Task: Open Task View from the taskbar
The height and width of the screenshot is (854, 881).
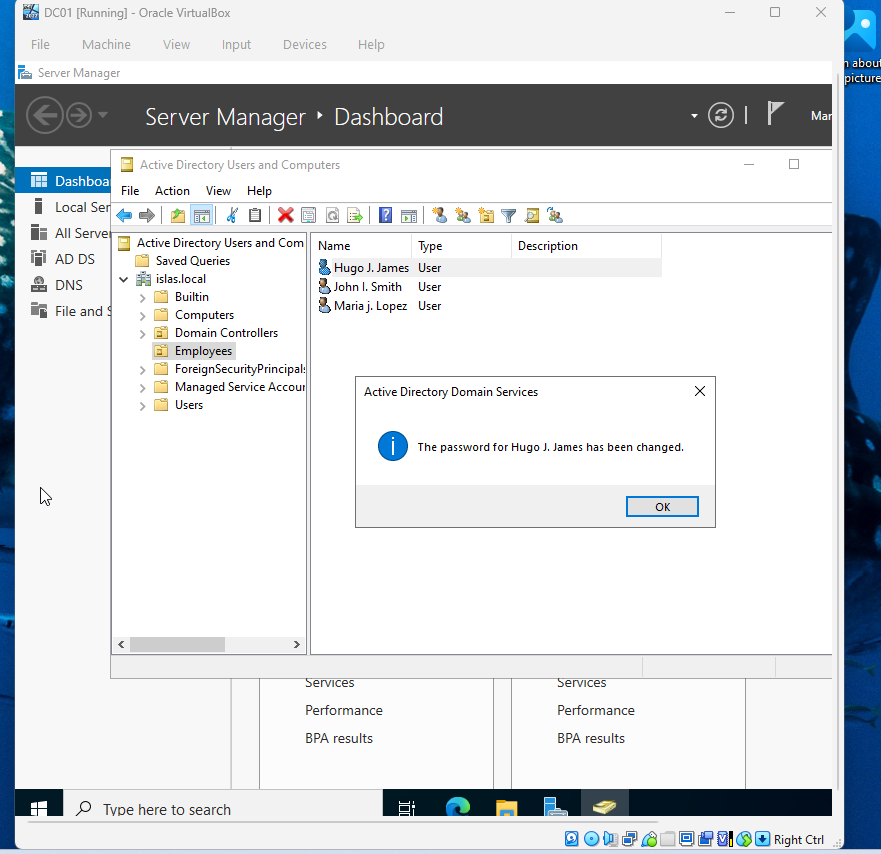Action: point(406,807)
